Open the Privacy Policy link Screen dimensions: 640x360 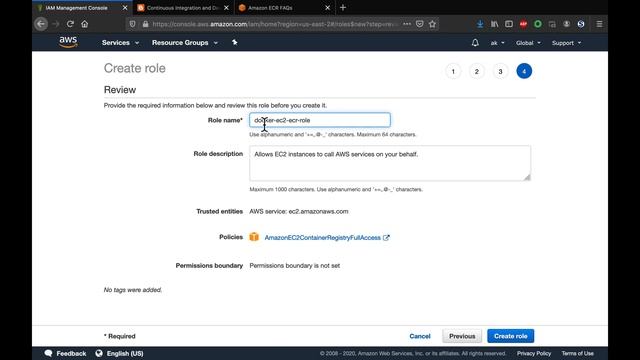click(x=534, y=353)
